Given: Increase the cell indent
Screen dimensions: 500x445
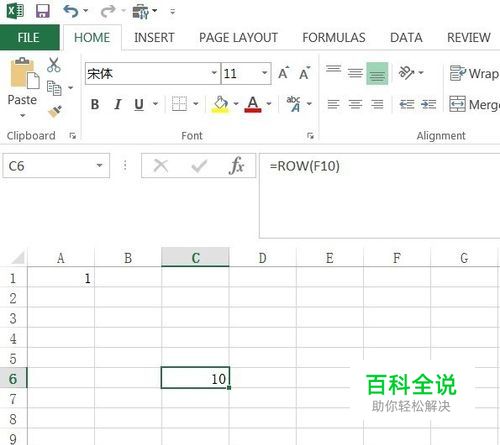Looking at the screenshot, I should [428, 104].
